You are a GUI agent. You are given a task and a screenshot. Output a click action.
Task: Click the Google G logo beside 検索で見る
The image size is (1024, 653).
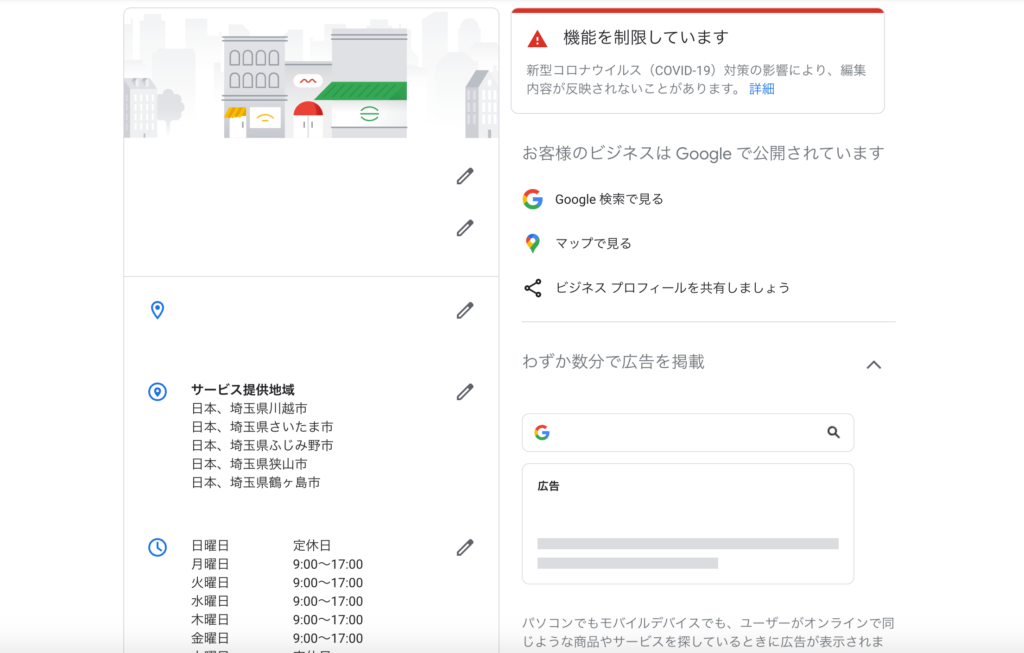533,199
